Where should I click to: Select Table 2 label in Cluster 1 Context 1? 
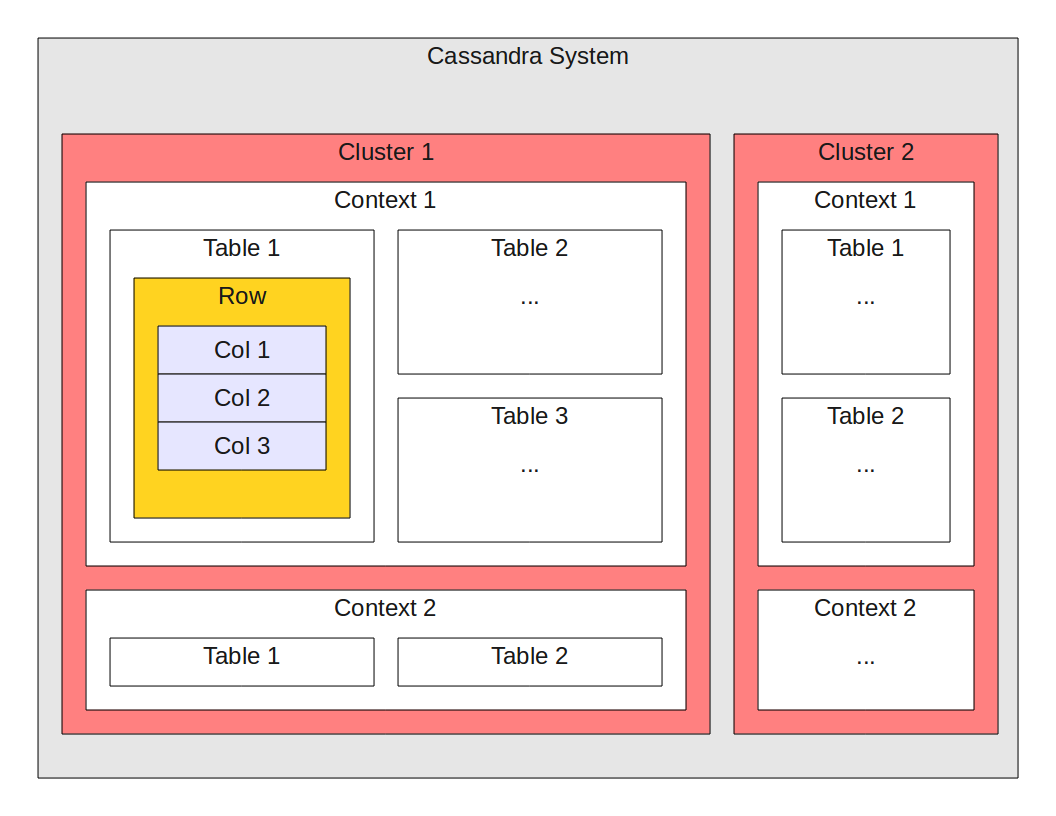[529, 248]
